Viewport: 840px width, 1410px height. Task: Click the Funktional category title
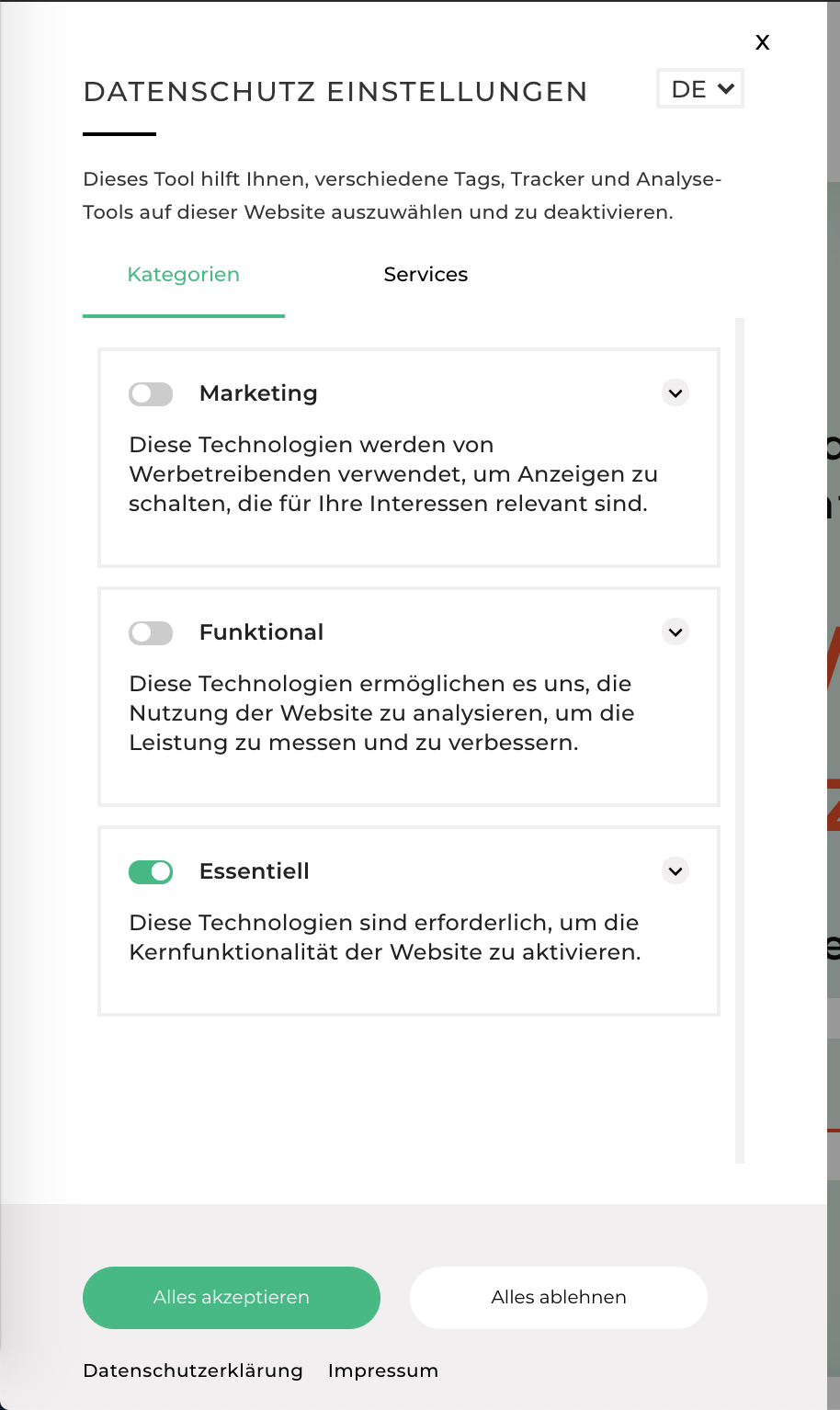(x=262, y=632)
